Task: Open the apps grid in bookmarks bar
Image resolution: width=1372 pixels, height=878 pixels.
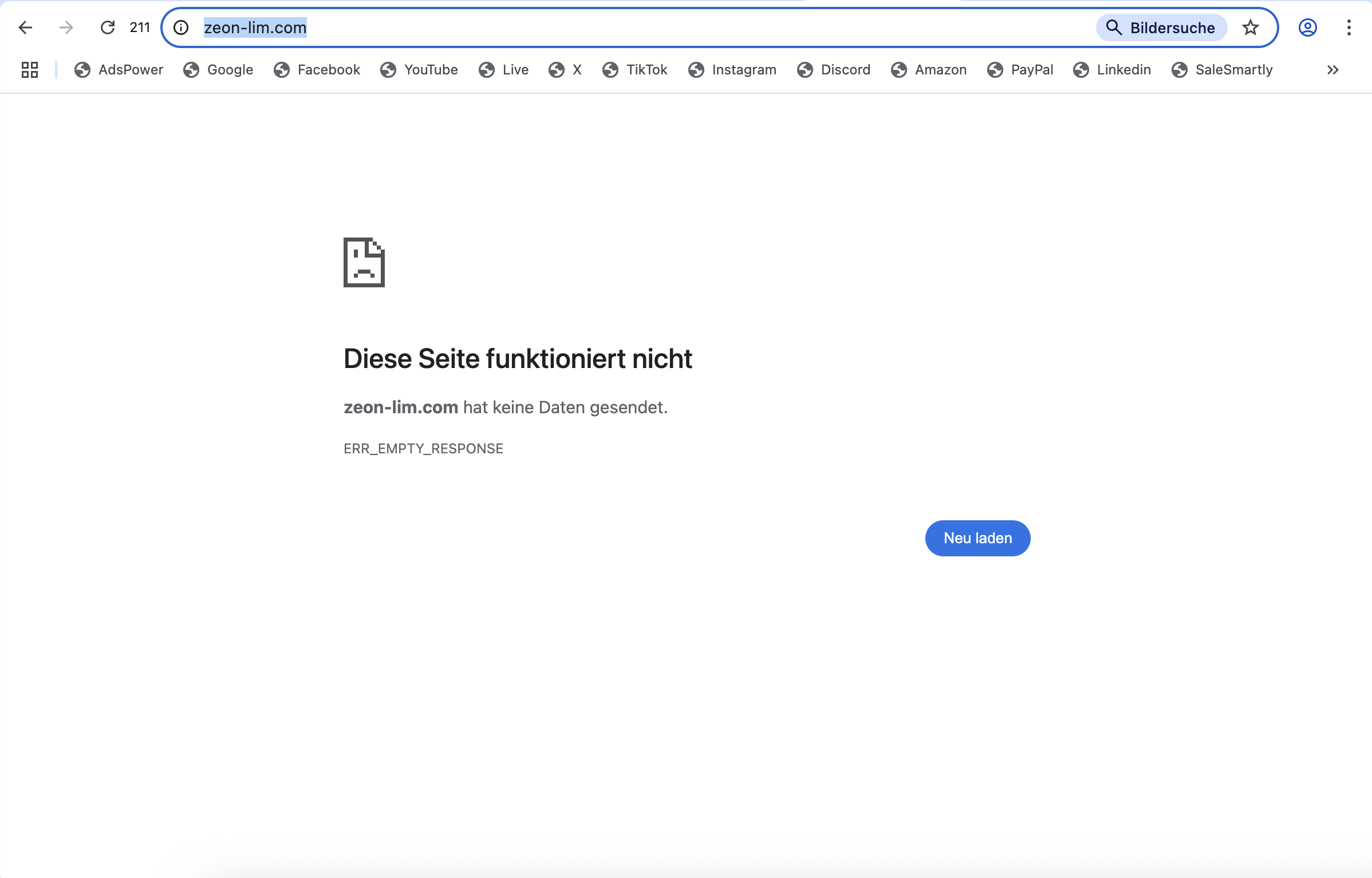Action: 30,70
